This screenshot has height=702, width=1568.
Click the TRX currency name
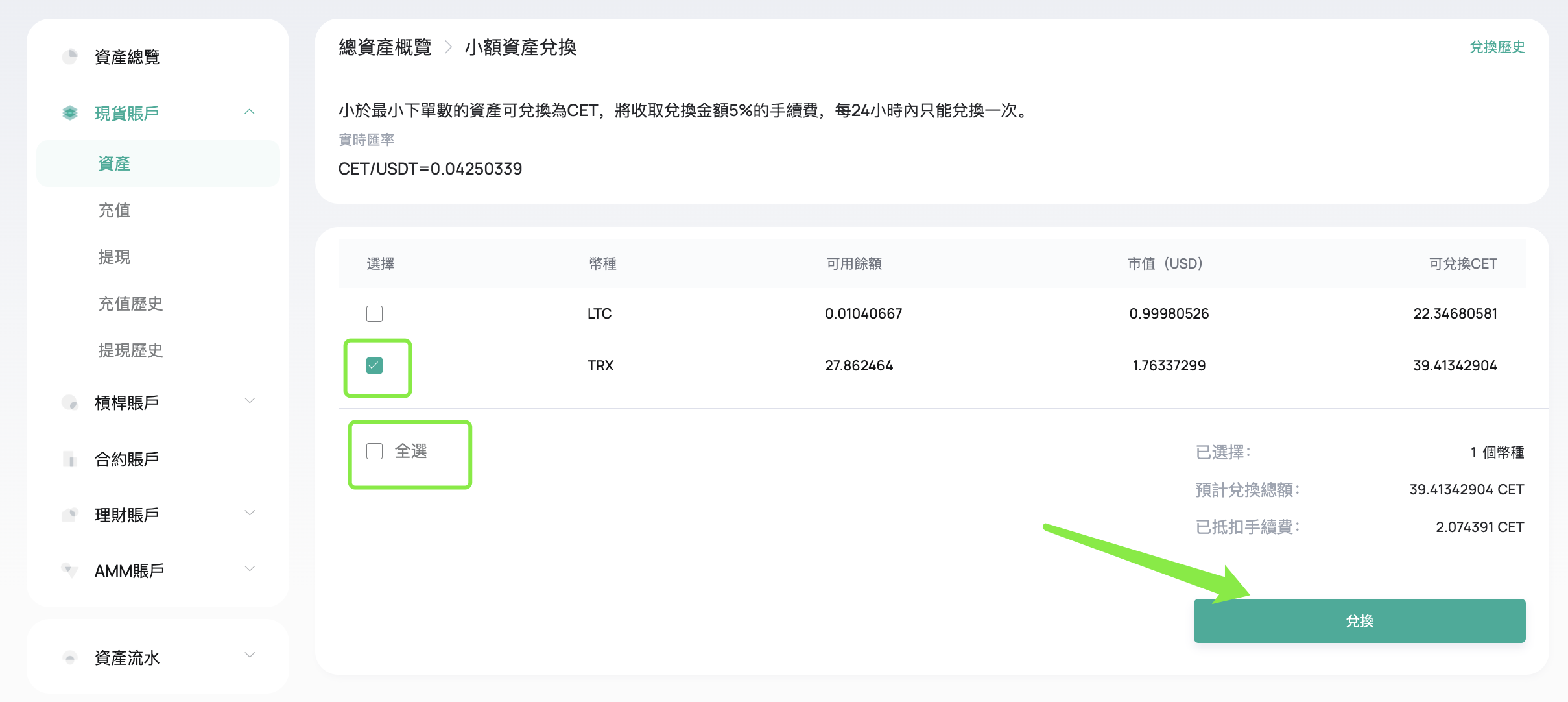point(600,365)
